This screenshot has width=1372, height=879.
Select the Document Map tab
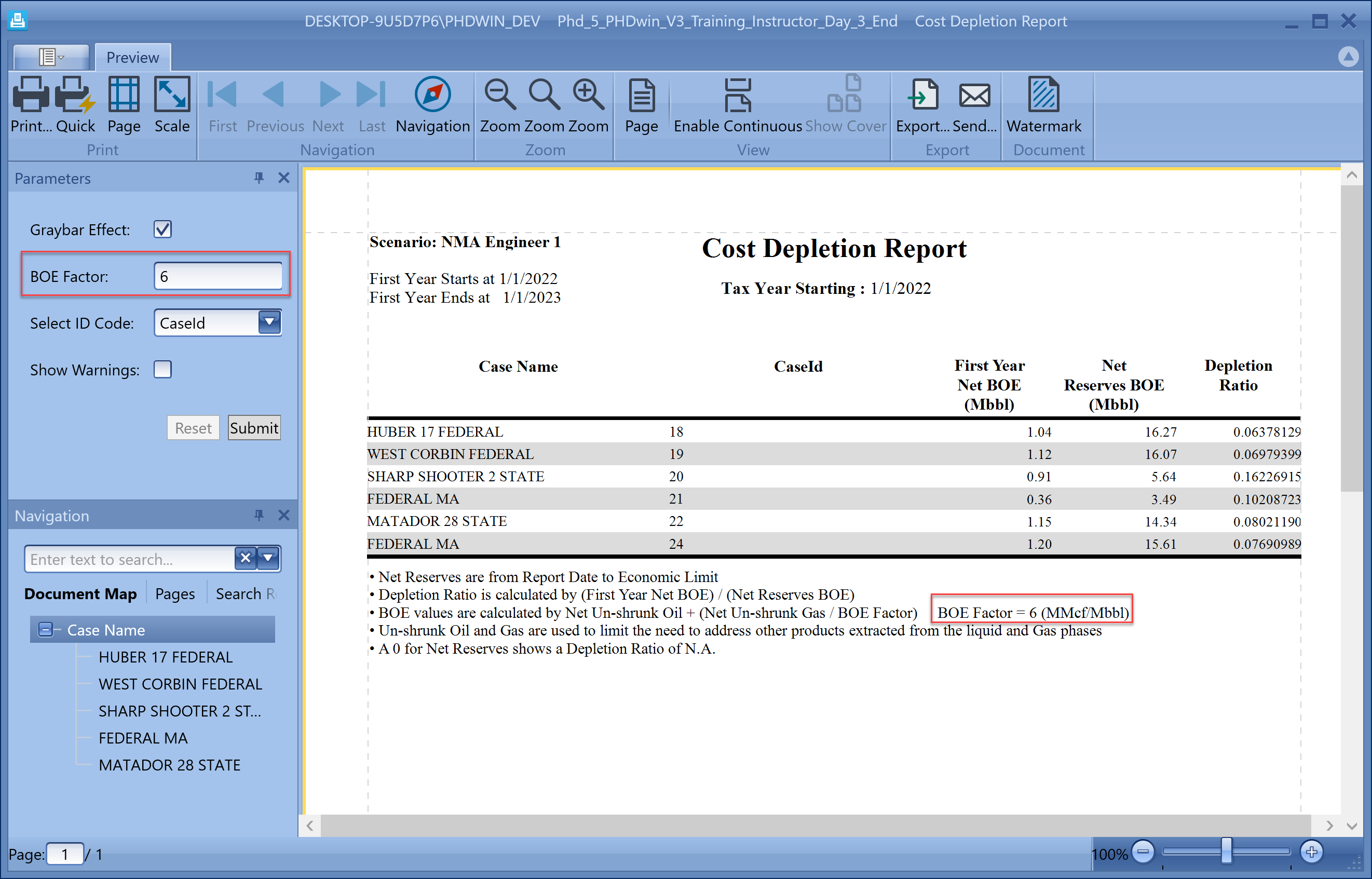(x=80, y=593)
